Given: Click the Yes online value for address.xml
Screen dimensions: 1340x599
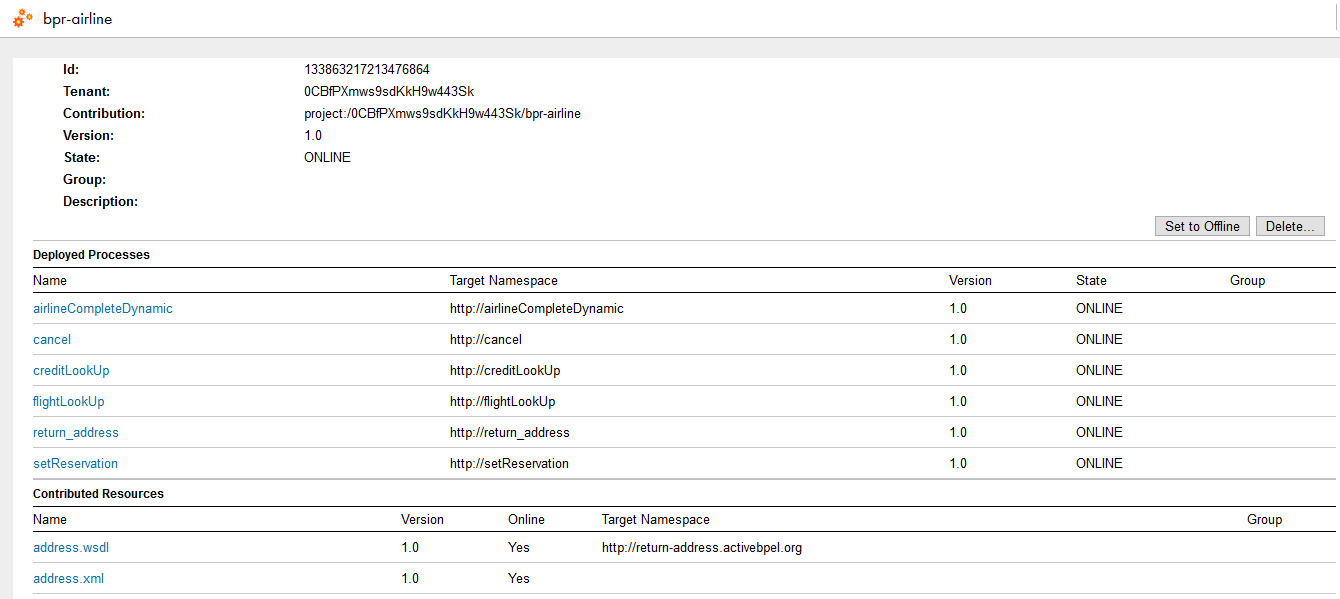Looking at the screenshot, I should point(519,579).
